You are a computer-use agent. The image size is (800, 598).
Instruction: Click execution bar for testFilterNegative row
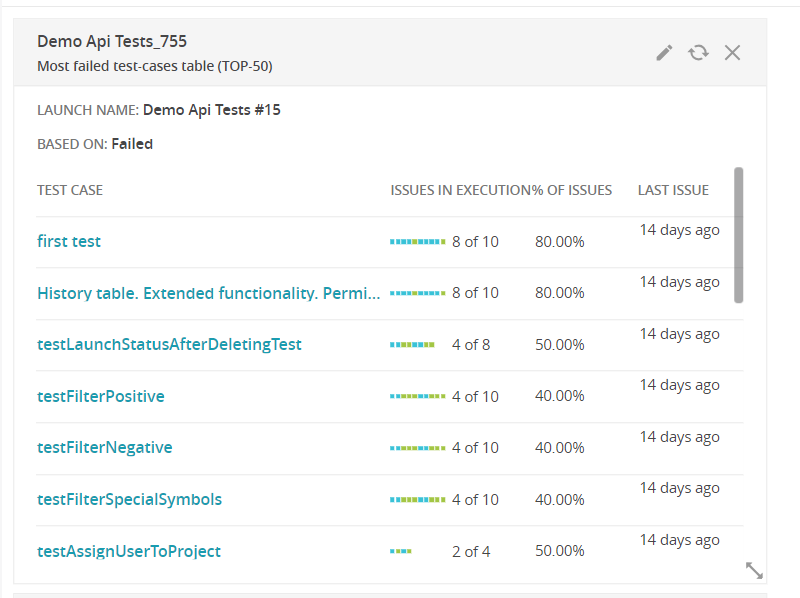(x=417, y=448)
